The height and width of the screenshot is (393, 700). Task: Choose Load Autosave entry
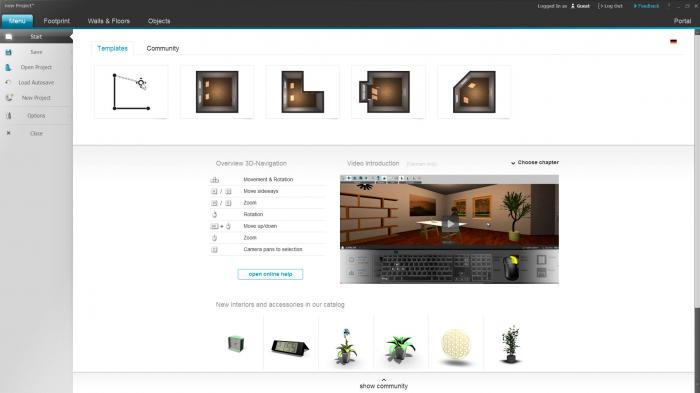(36, 83)
